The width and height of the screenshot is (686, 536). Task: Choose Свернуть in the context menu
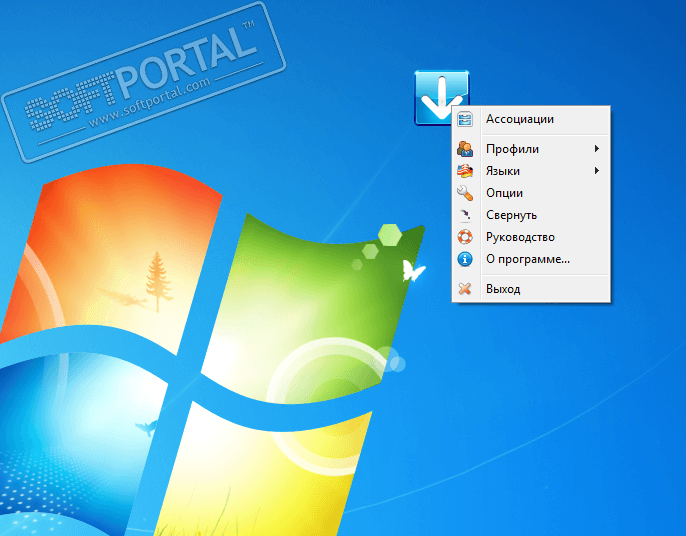[x=531, y=215]
